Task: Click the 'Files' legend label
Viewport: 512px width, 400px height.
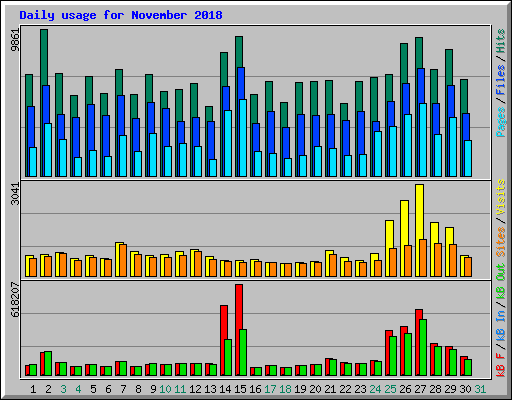Action: (x=501, y=80)
